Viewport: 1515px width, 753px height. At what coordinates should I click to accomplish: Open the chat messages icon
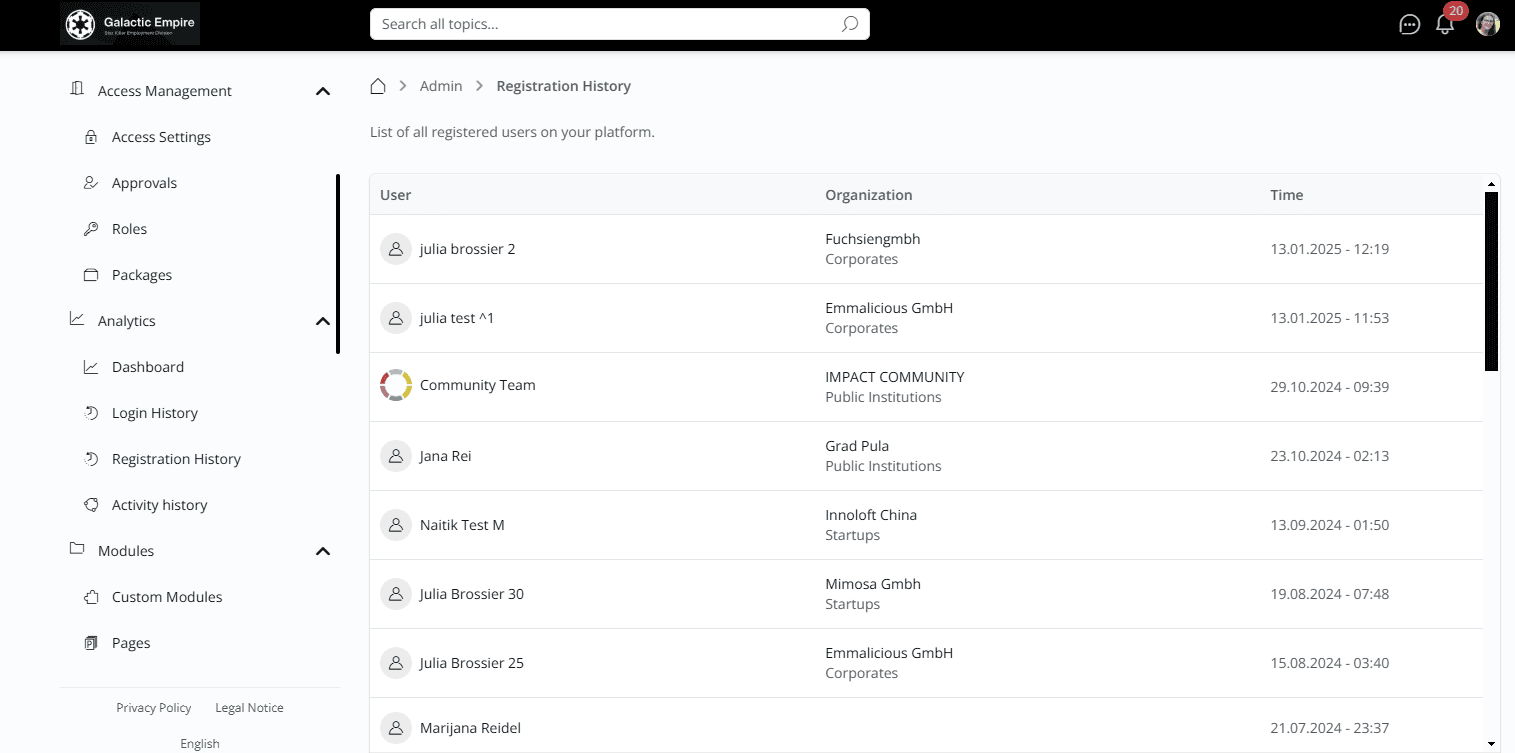pyautogui.click(x=1409, y=25)
